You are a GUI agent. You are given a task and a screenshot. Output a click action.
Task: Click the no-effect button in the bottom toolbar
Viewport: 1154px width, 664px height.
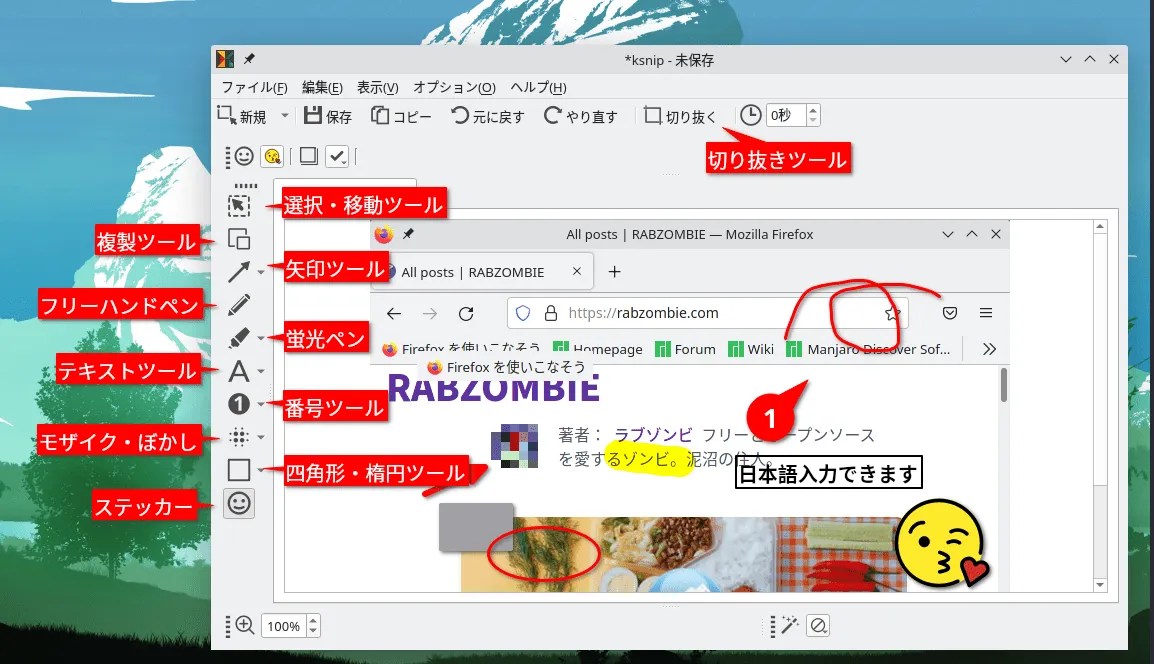[818, 626]
